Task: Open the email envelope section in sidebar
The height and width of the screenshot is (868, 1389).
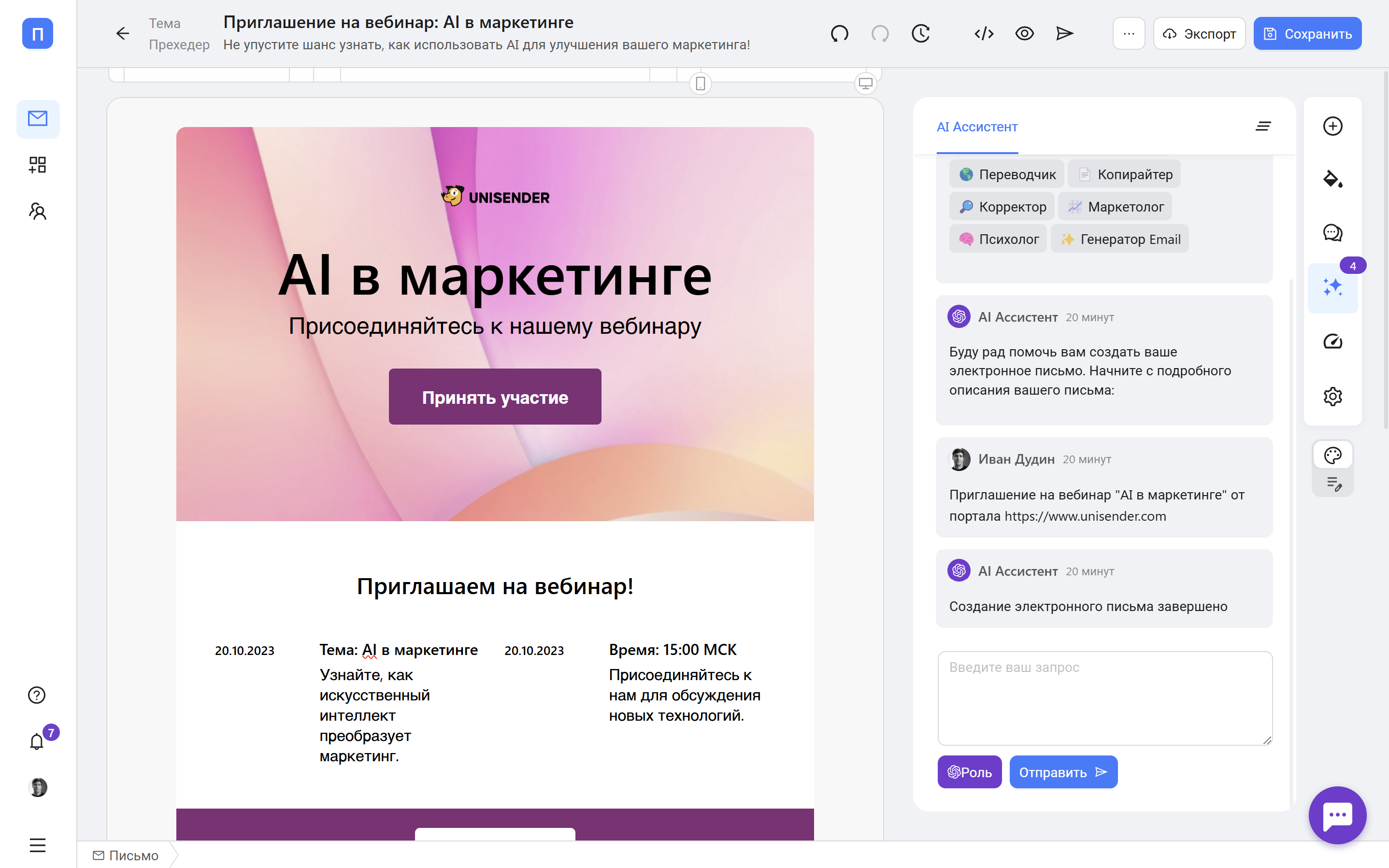Action: [x=37, y=119]
